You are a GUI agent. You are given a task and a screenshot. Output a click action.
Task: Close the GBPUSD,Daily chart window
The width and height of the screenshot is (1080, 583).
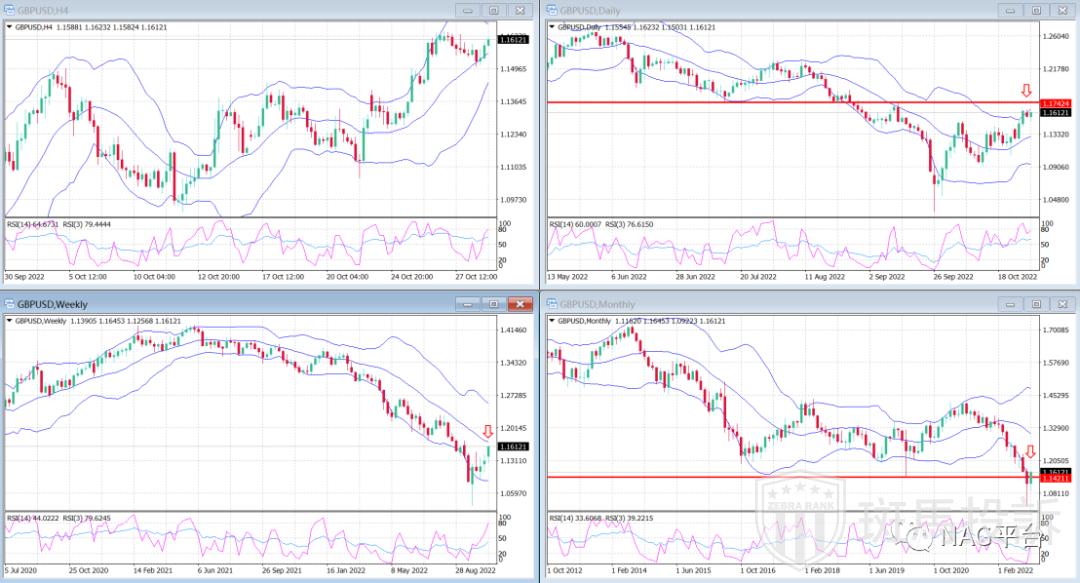click(x=1063, y=10)
